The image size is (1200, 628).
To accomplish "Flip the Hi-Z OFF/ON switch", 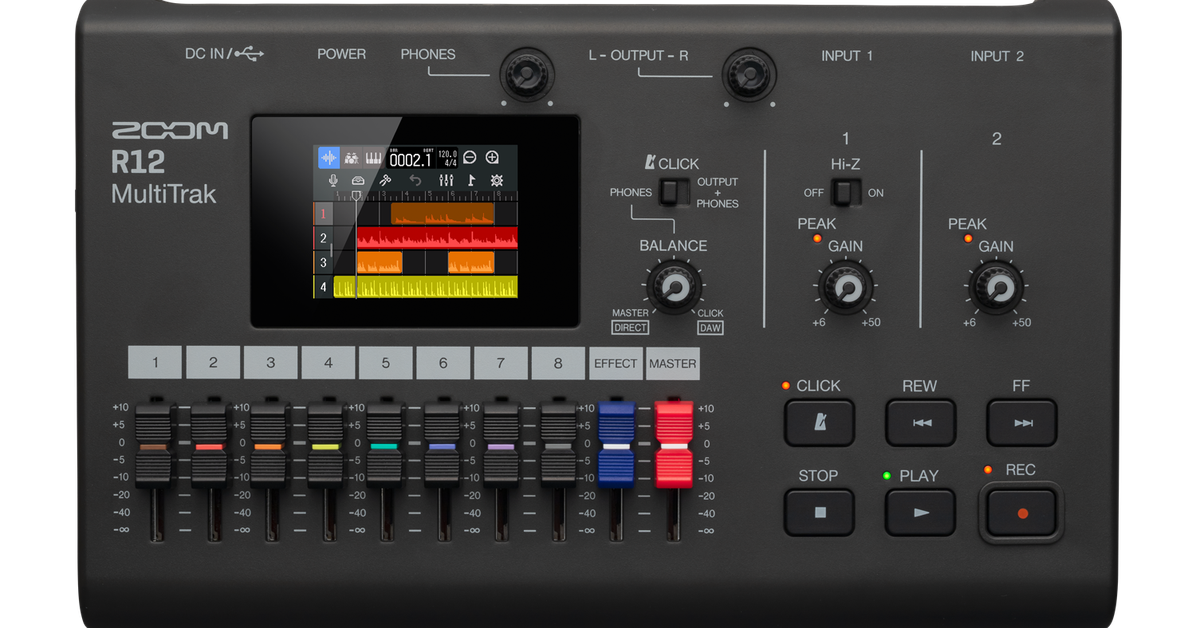I will pos(846,193).
